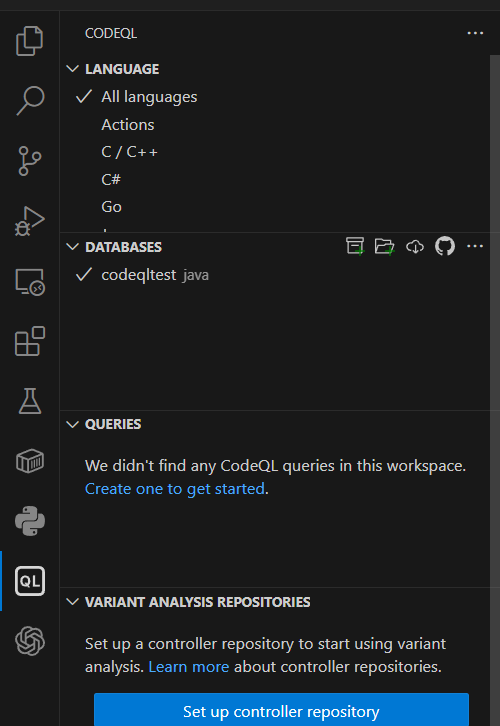Collapse the VARIANT ANALYSIS REPOSITORIES section
The height and width of the screenshot is (726, 500).
[x=73, y=602]
